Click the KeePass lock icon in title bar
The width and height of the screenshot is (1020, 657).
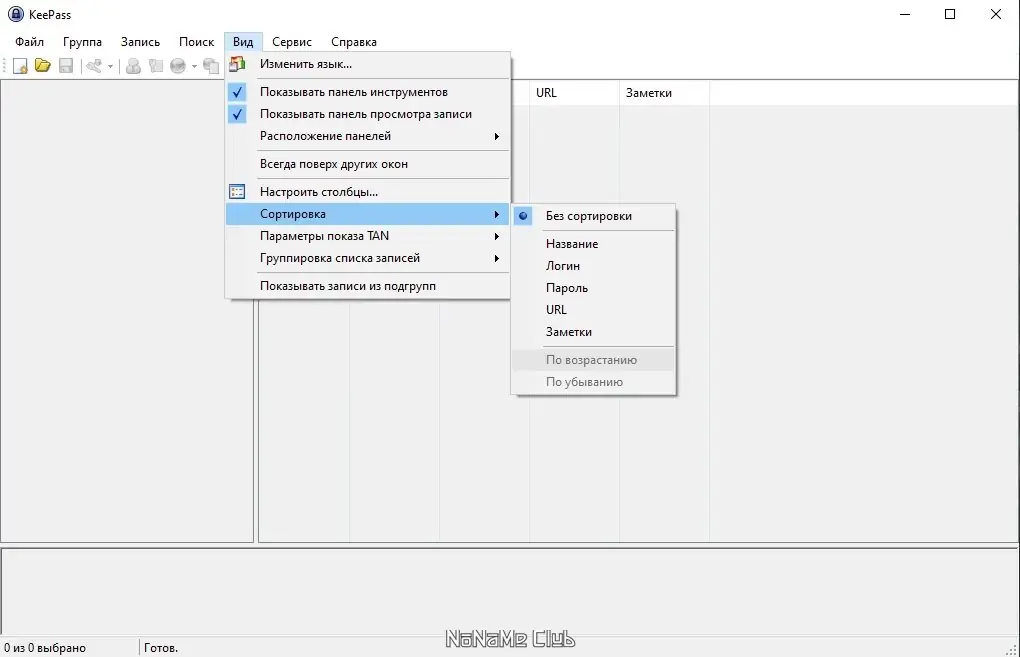click(x=16, y=14)
